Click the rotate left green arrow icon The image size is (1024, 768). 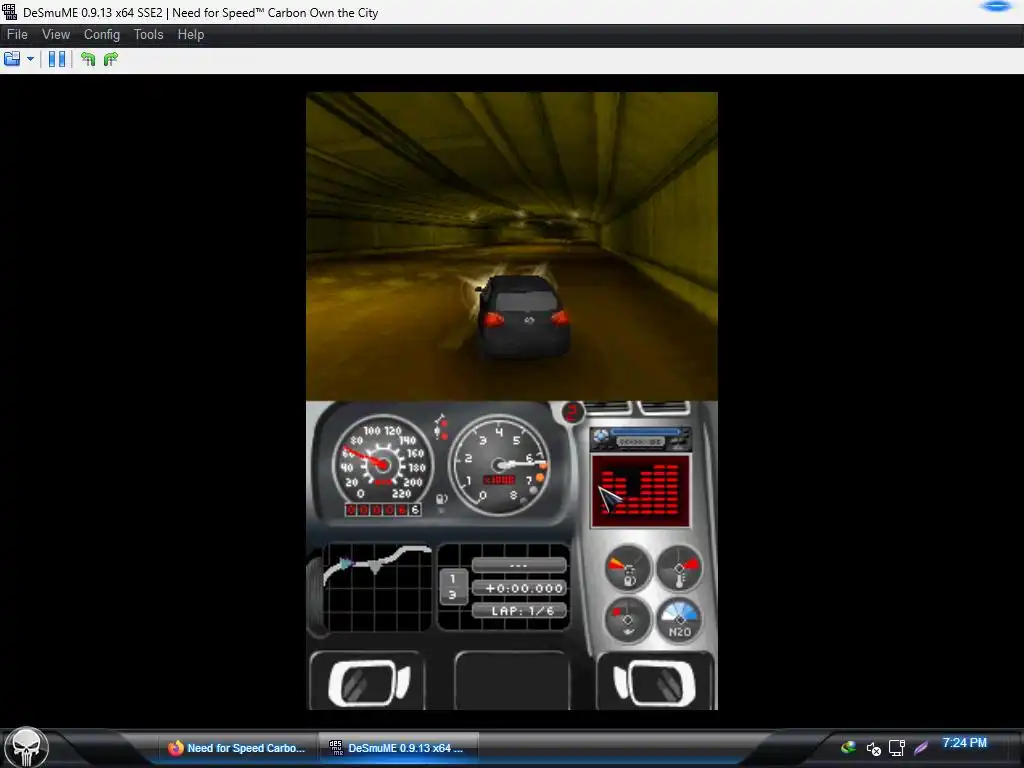[88, 59]
